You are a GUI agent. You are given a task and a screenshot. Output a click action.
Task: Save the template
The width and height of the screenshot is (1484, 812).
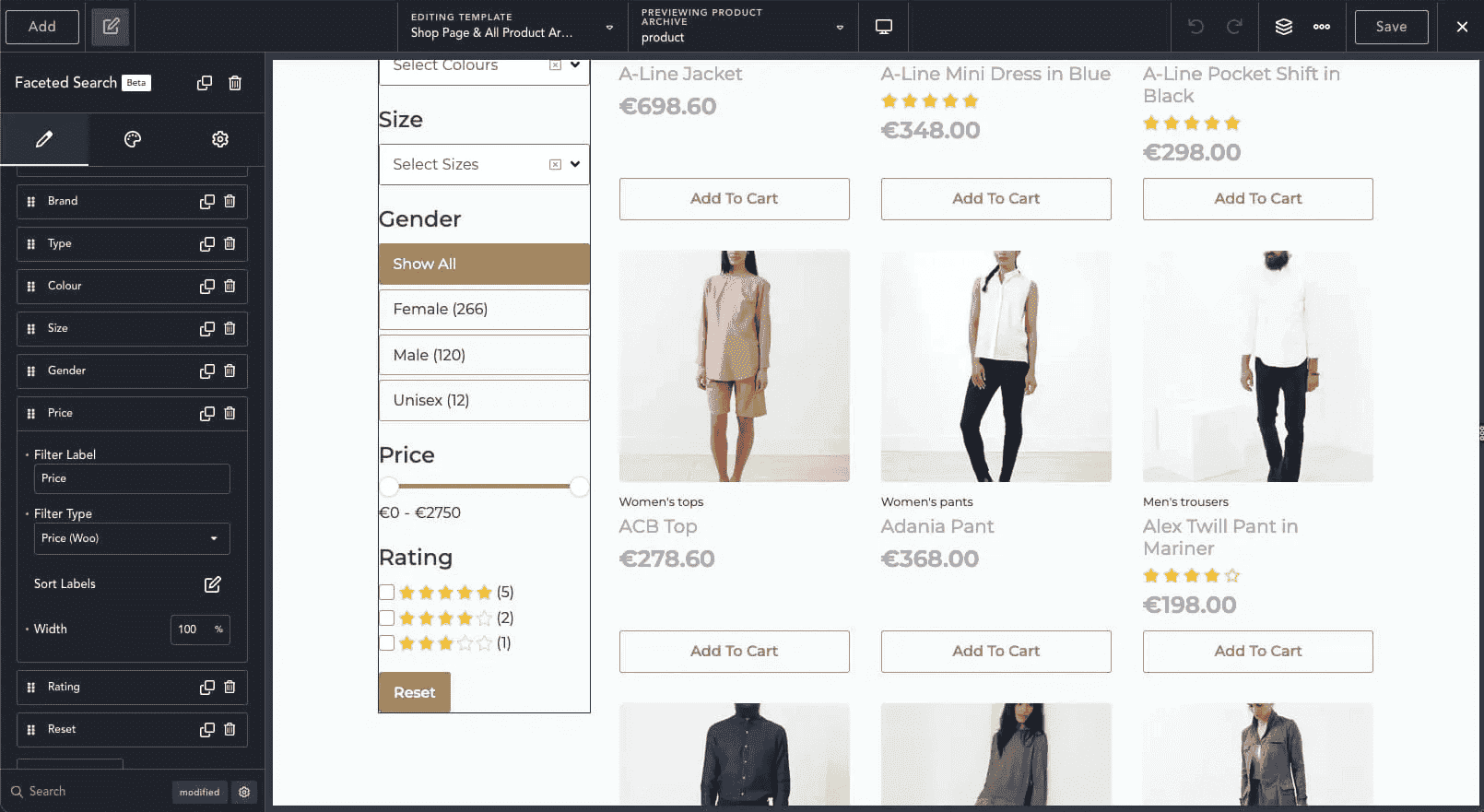click(1391, 27)
